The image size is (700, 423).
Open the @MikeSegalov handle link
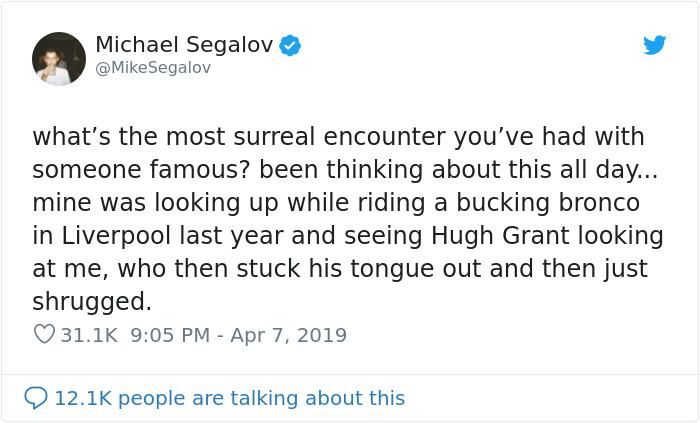(x=153, y=68)
